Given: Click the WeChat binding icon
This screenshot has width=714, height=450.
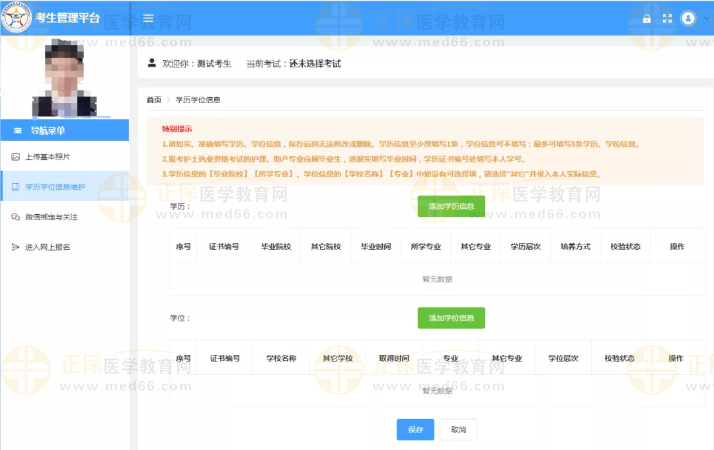Looking at the screenshot, I should pos(14,217).
